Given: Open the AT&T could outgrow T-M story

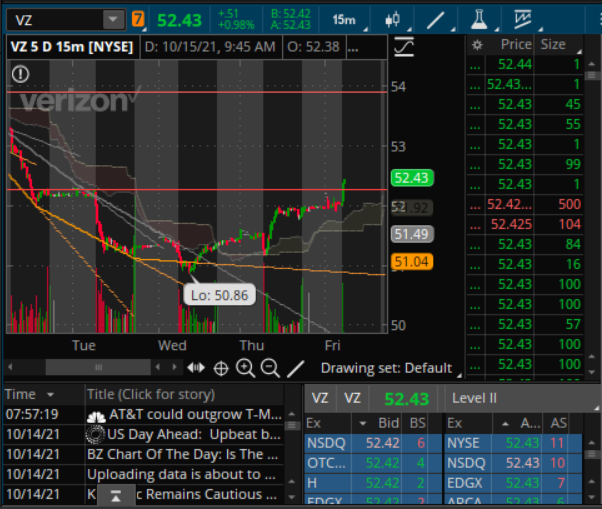Looking at the screenshot, I should coord(184,415).
